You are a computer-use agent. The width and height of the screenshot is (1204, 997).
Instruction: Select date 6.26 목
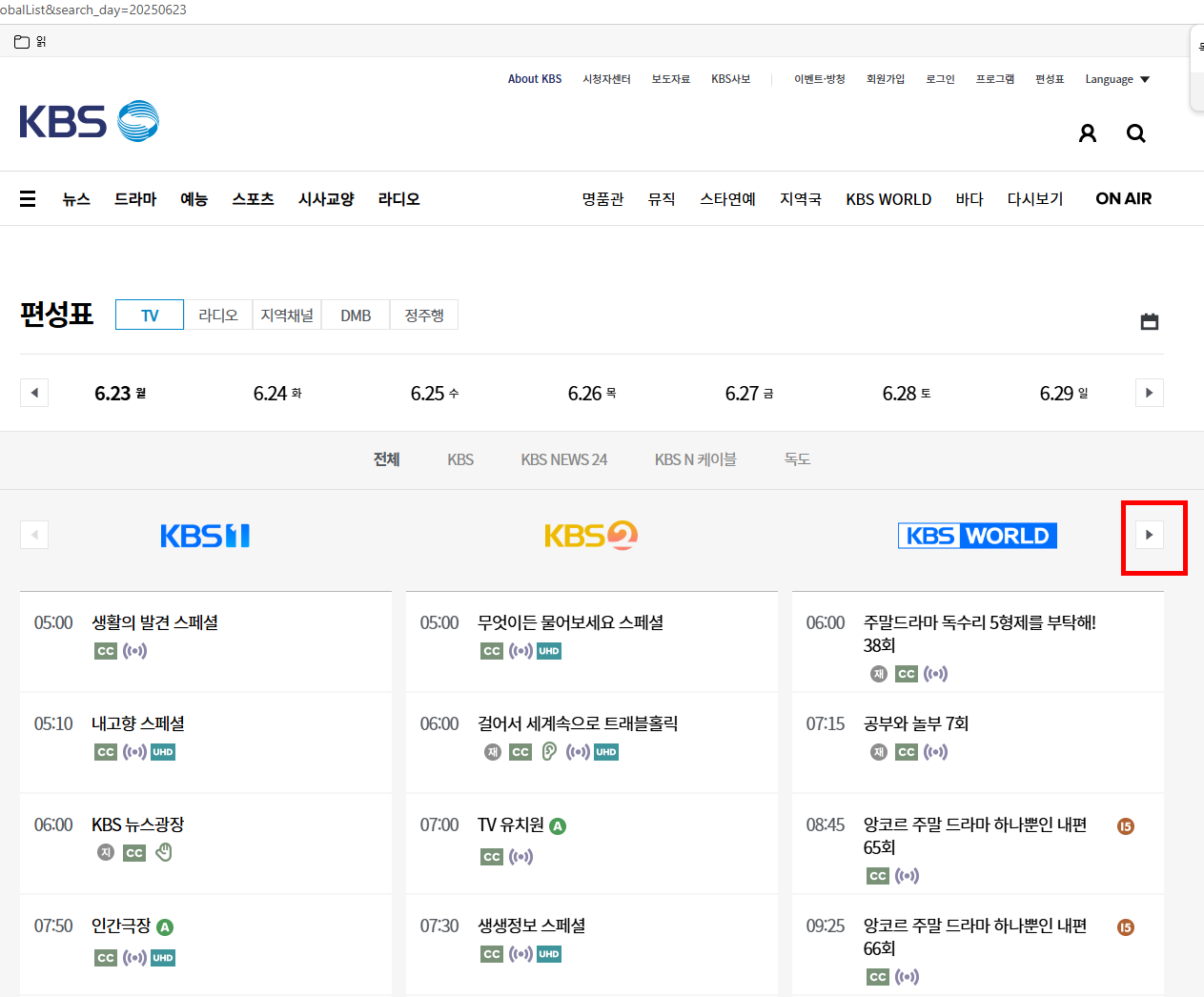592,394
